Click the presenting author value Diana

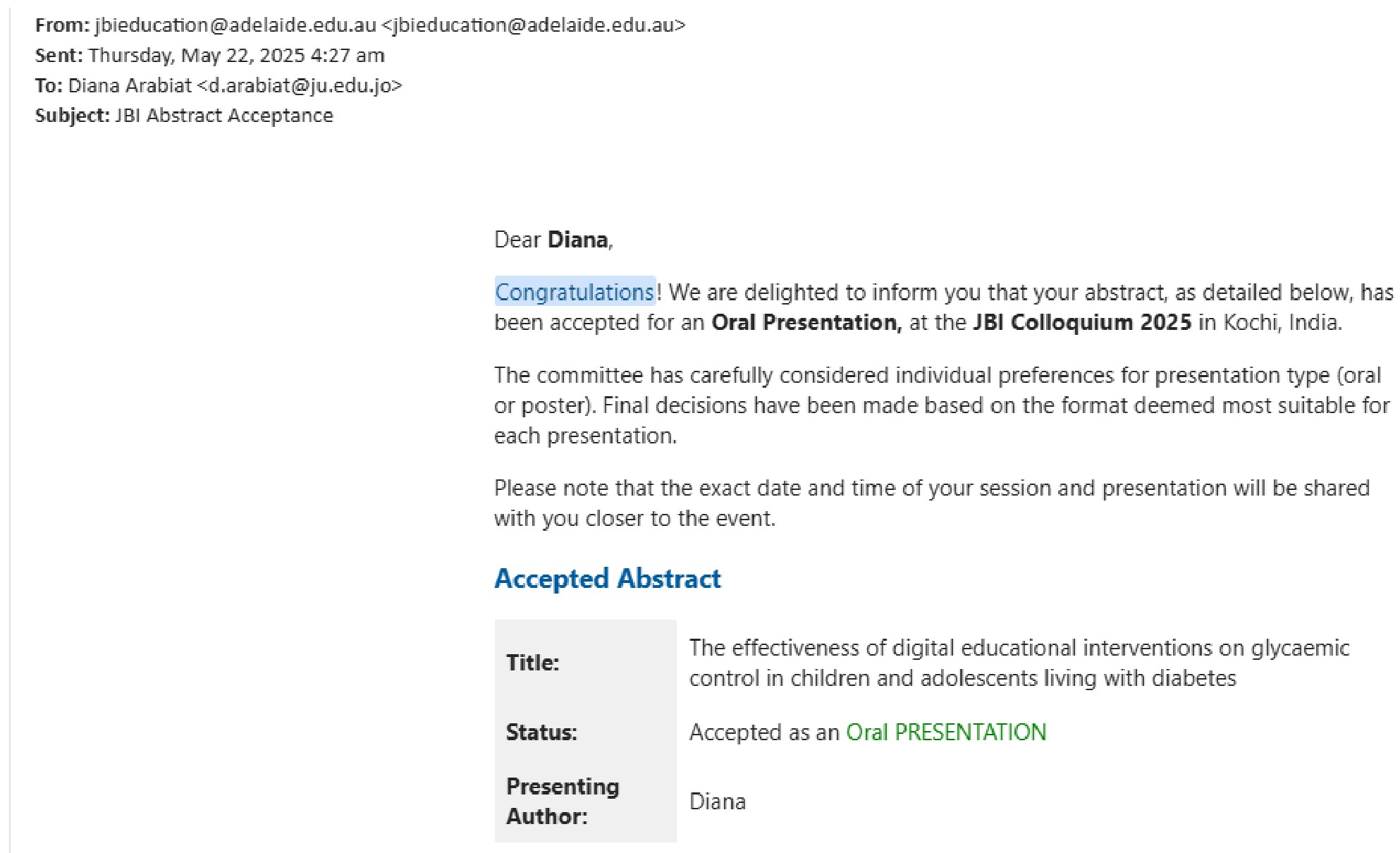click(717, 802)
